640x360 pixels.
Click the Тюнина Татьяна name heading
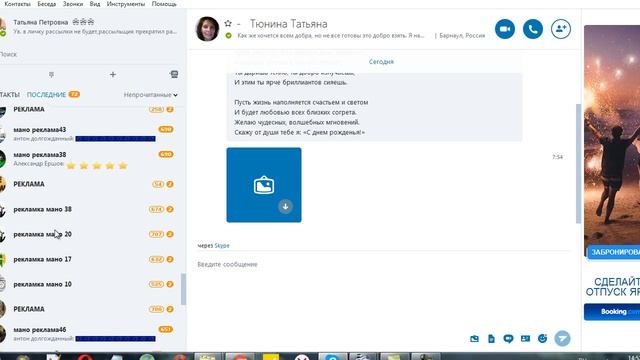click(x=288, y=24)
